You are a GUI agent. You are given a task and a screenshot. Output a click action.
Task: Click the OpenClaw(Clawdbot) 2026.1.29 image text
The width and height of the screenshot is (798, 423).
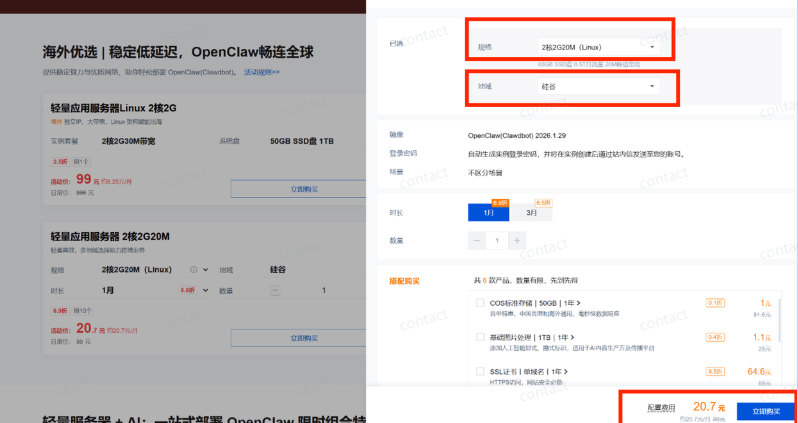517,136
